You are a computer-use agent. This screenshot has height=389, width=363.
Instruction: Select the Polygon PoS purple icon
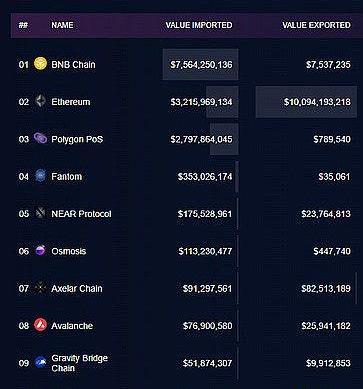(x=40, y=138)
